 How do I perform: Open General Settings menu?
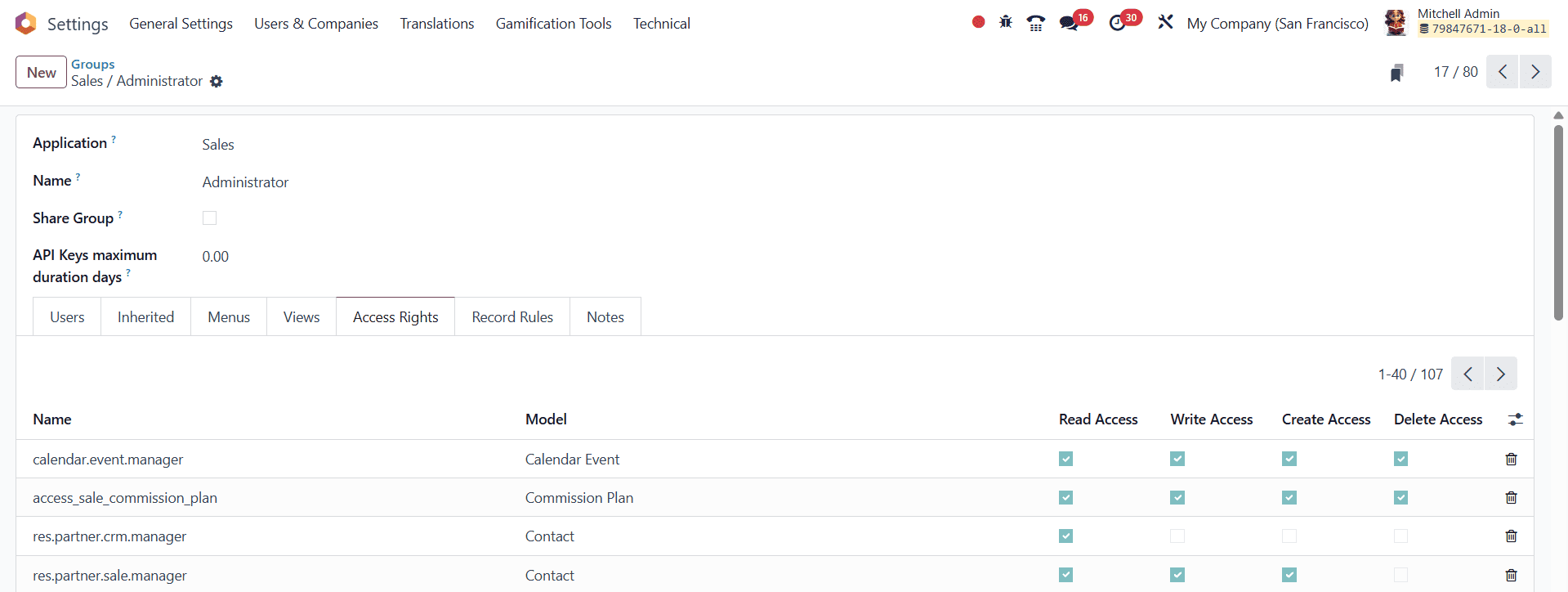point(181,24)
